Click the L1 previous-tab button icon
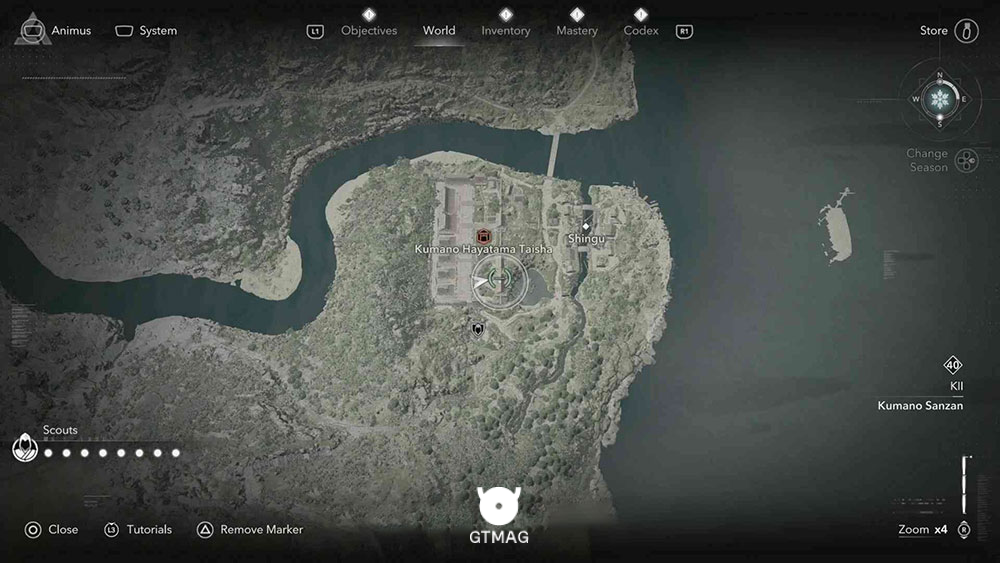The width and height of the screenshot is (1000, 563). point(315,31)
